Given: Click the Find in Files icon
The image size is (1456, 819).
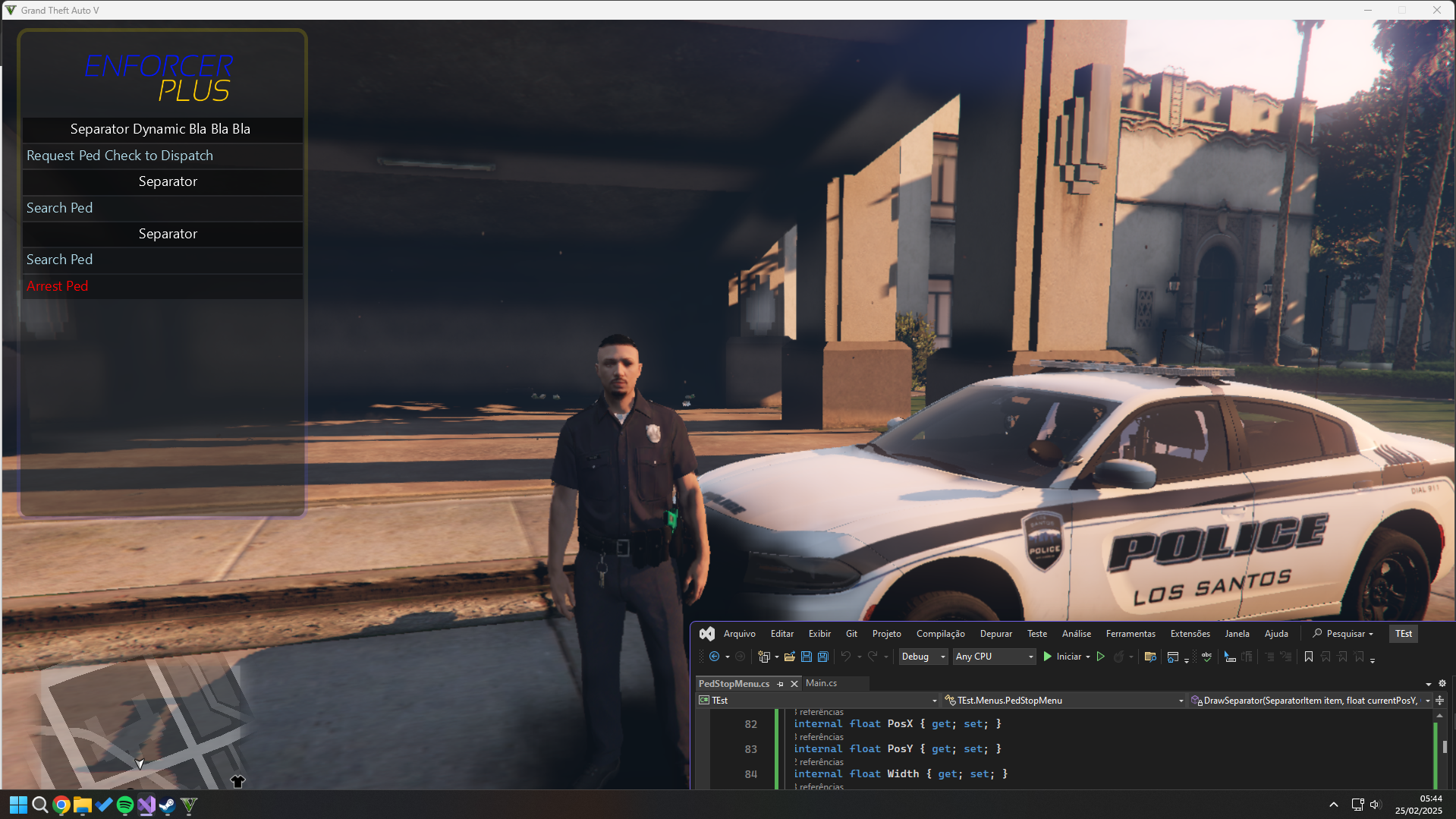Looking at the screenshot, I should 1150,657.
